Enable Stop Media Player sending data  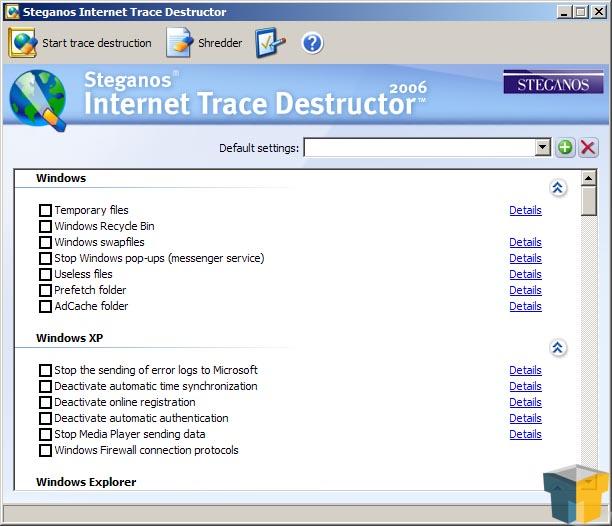[x=45, y=434]
